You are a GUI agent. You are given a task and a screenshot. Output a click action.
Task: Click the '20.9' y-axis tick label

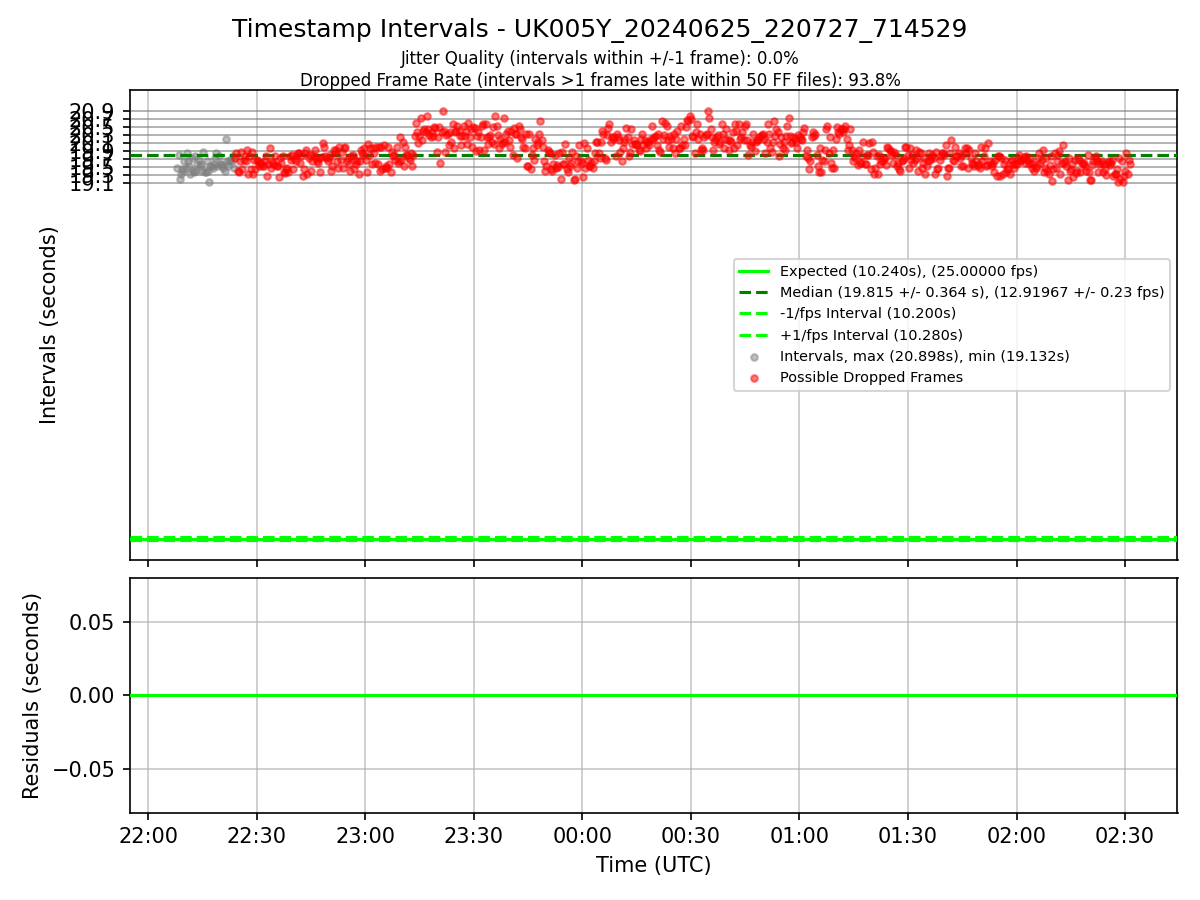(x=92, y=111)
